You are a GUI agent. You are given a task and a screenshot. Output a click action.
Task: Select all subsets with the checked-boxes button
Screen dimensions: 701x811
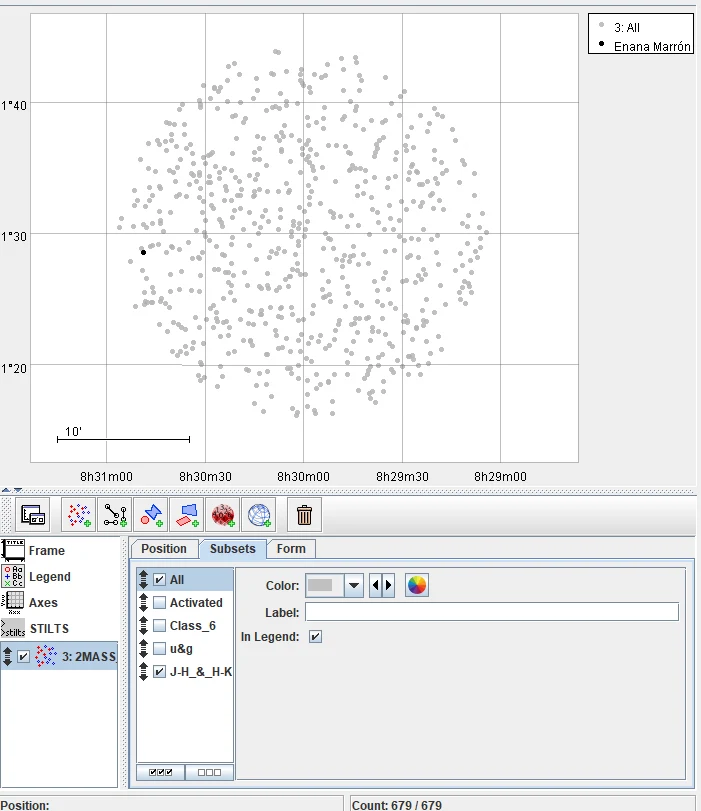[160, 772]
